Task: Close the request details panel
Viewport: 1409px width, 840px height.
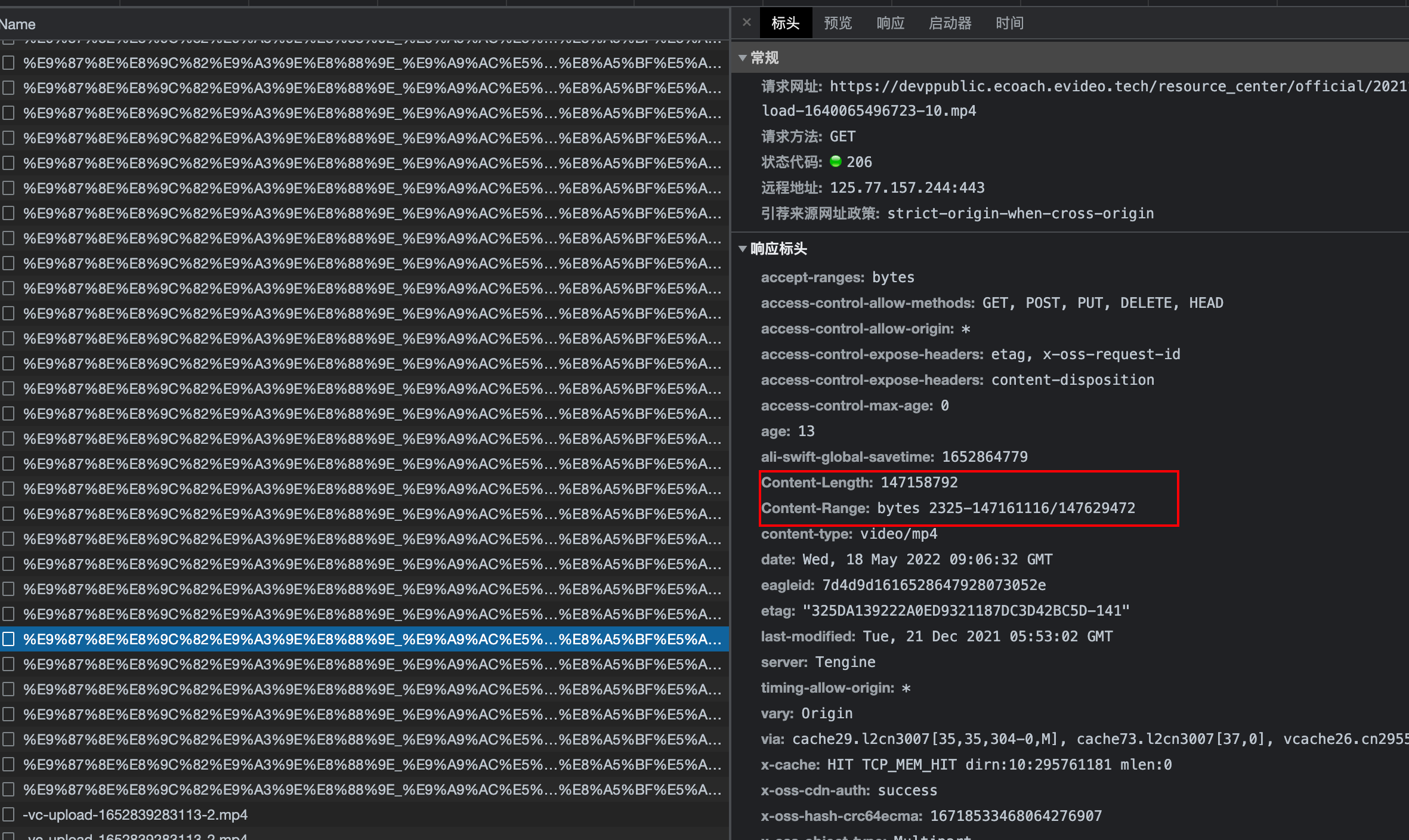Action: pos(746,23)
